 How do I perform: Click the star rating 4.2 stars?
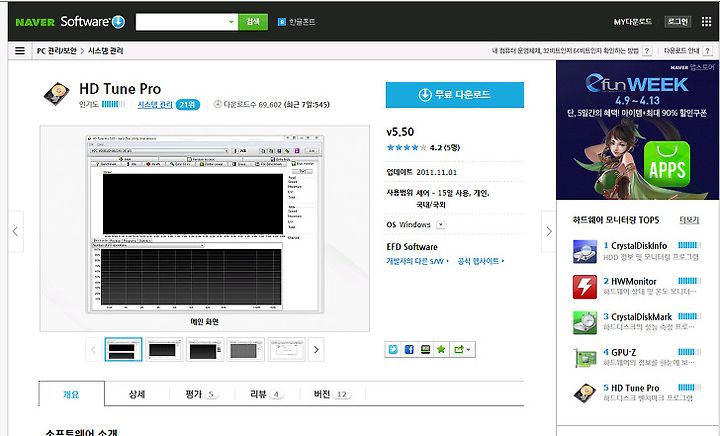407,147
